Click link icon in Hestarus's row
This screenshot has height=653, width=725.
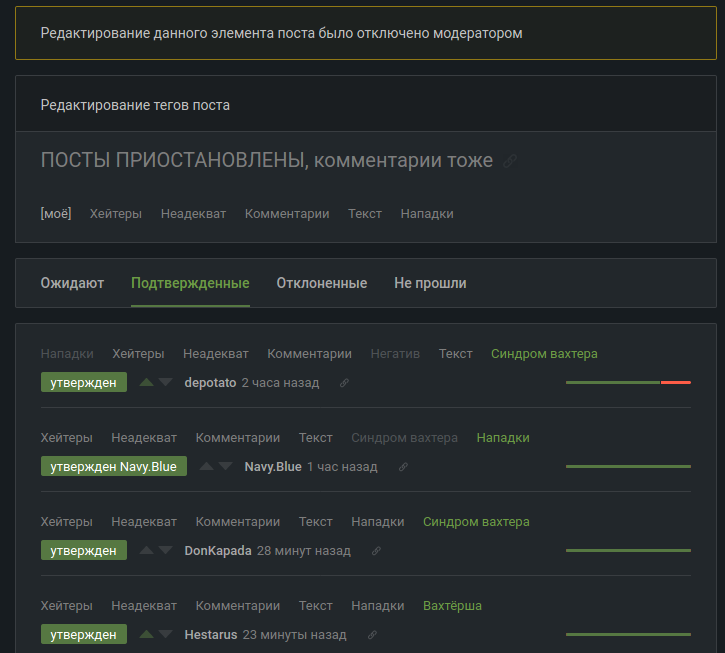point(372,635)
